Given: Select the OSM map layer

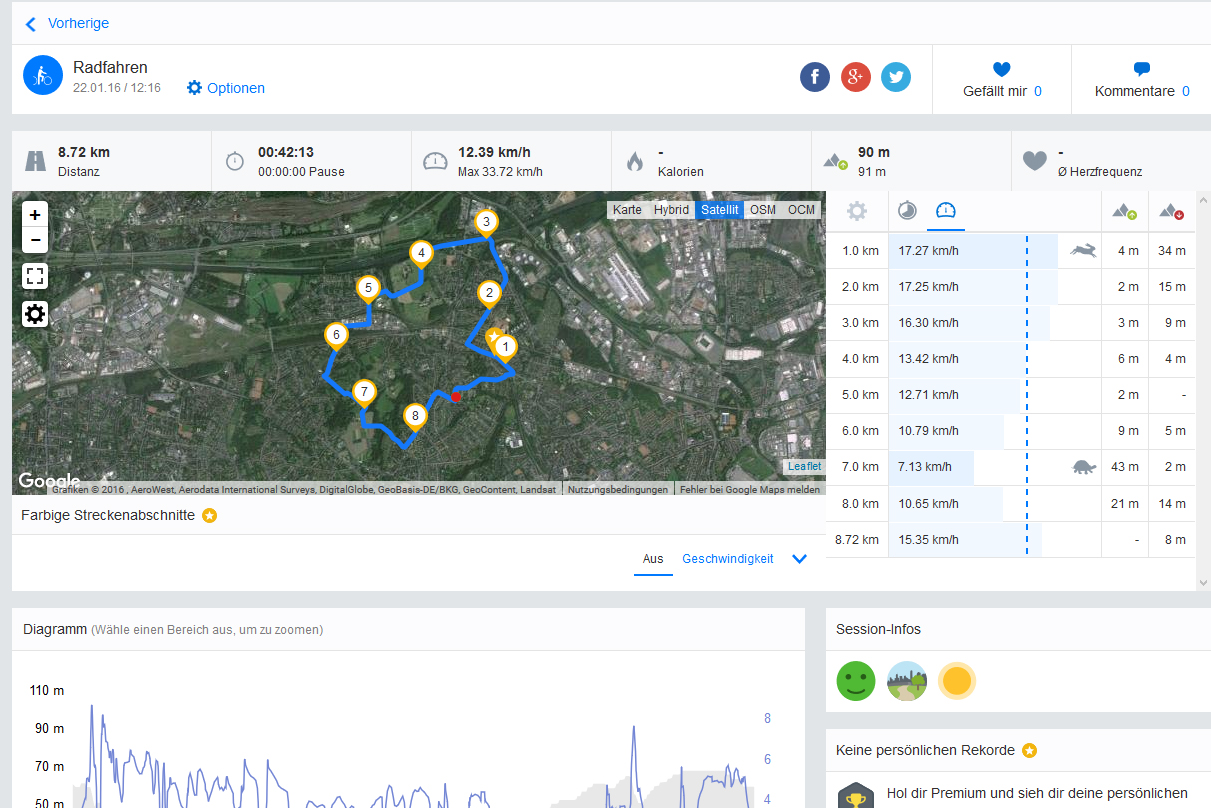Looking at the screenshot, I should click(x=763, y=210).
